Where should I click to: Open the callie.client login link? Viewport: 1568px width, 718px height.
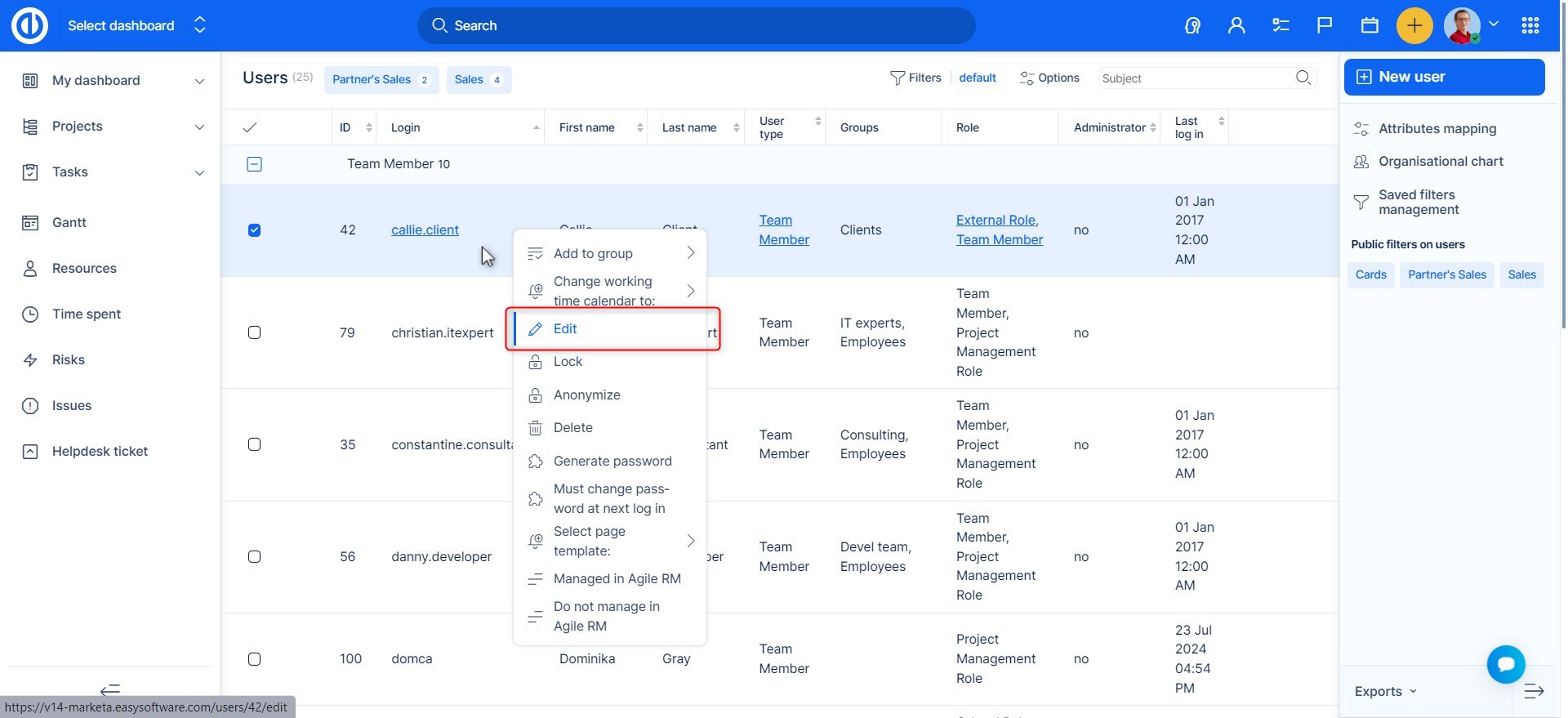tap(425, 230)
